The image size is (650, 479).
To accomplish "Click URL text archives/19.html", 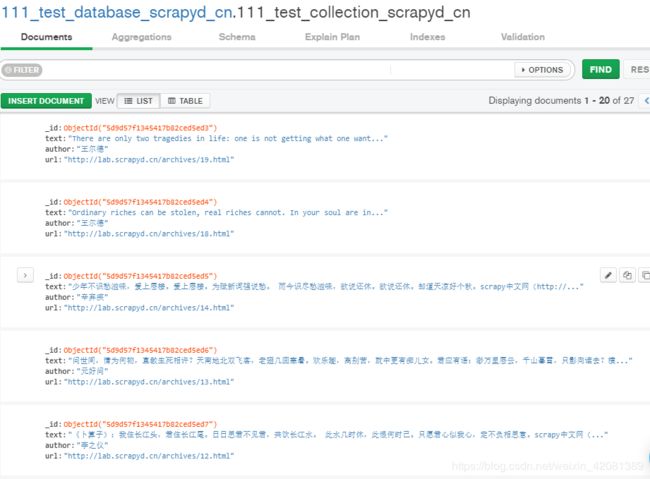I will [x=149, y=160].
